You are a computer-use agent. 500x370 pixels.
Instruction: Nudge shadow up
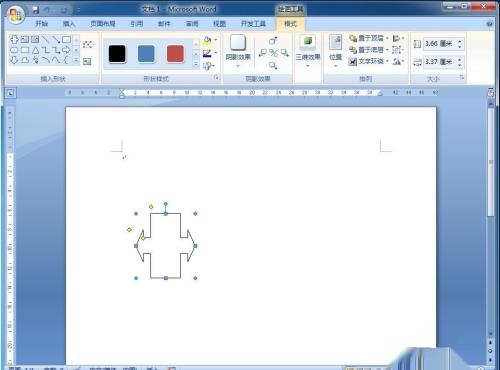pyautogui.click(x=273, y=41)
